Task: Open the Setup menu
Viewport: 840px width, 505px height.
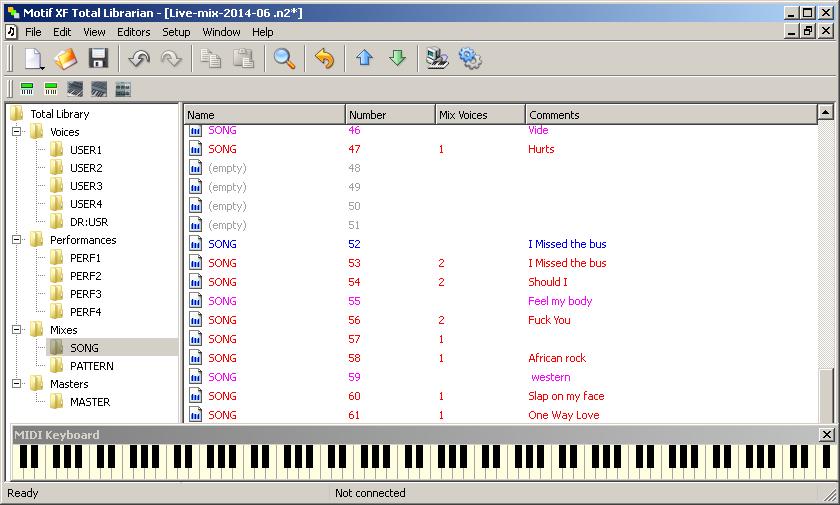Action: pos(176,32)
